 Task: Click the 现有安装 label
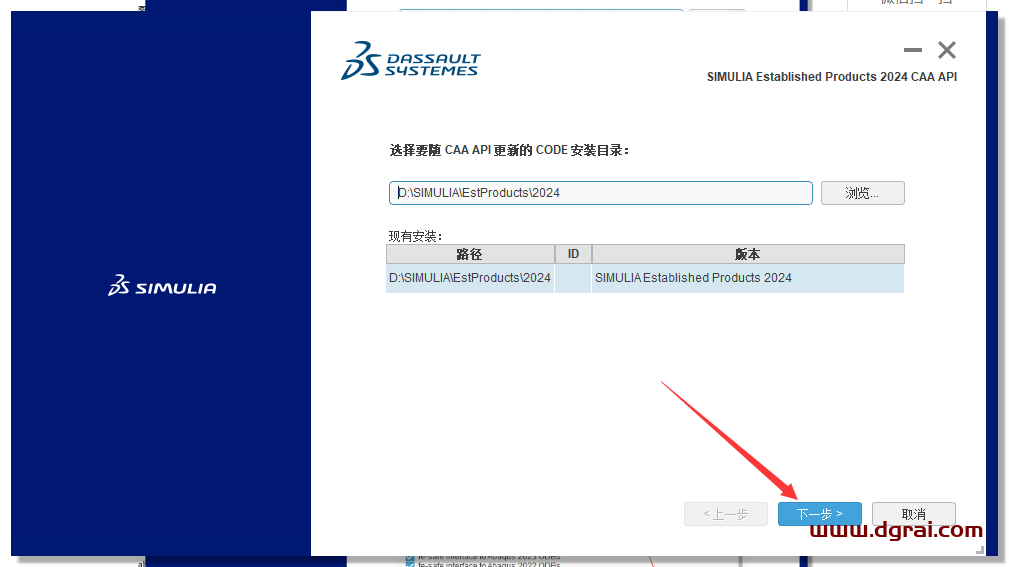(415, 236)
